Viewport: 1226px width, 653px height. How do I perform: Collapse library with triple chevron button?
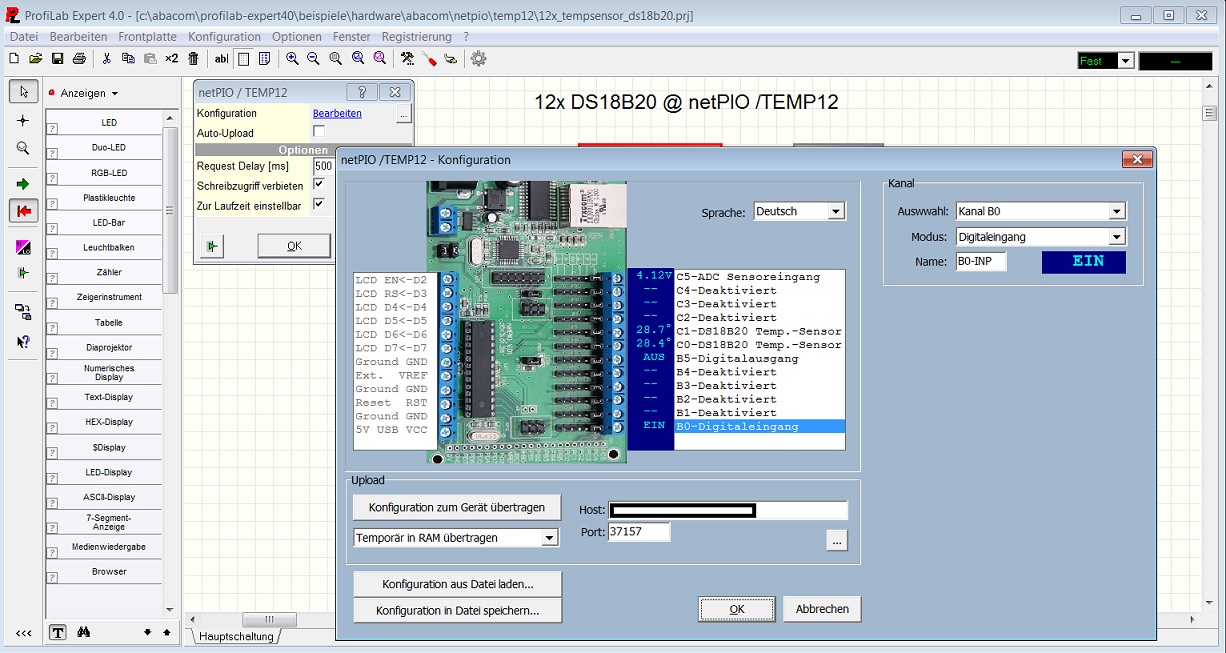[23, 633]
